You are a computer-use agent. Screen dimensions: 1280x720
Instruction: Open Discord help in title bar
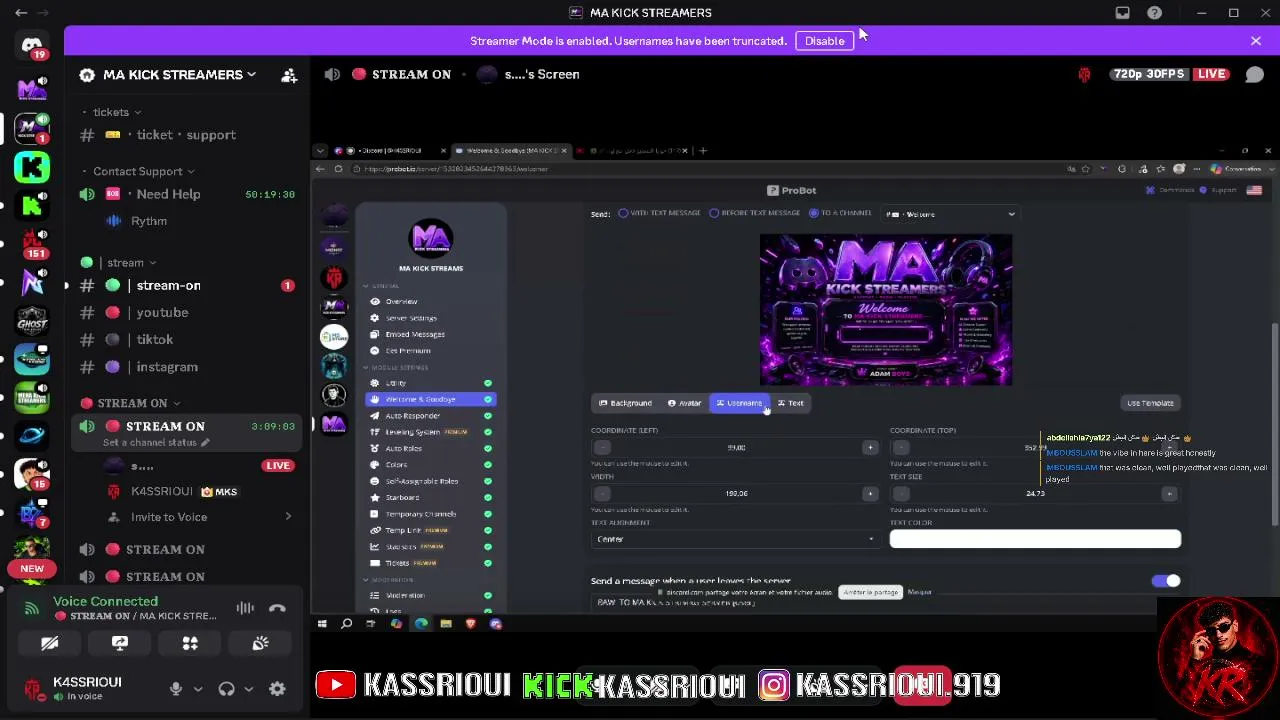[x=1155, y=13]
